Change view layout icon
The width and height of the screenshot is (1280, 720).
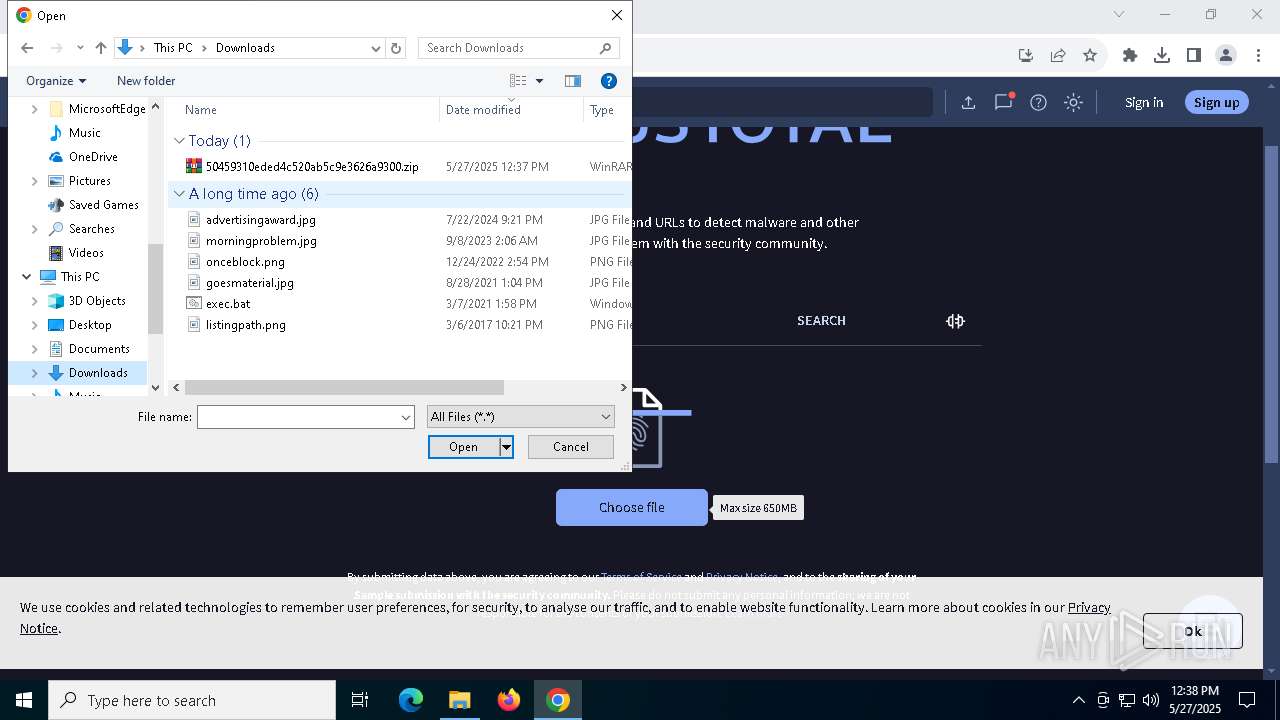click(x=518, y=81)
